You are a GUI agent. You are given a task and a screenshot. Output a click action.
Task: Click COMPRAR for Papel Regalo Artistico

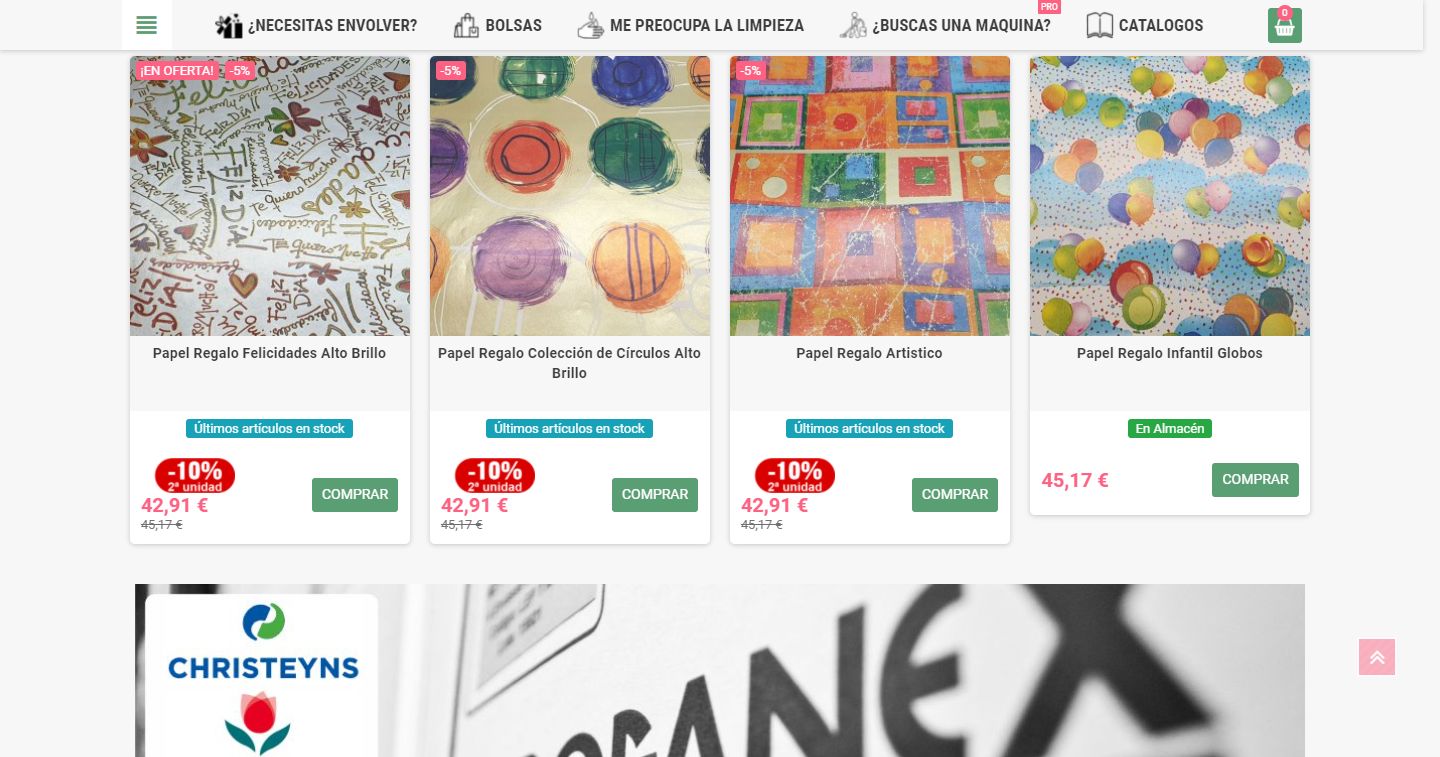pos(955,495)
